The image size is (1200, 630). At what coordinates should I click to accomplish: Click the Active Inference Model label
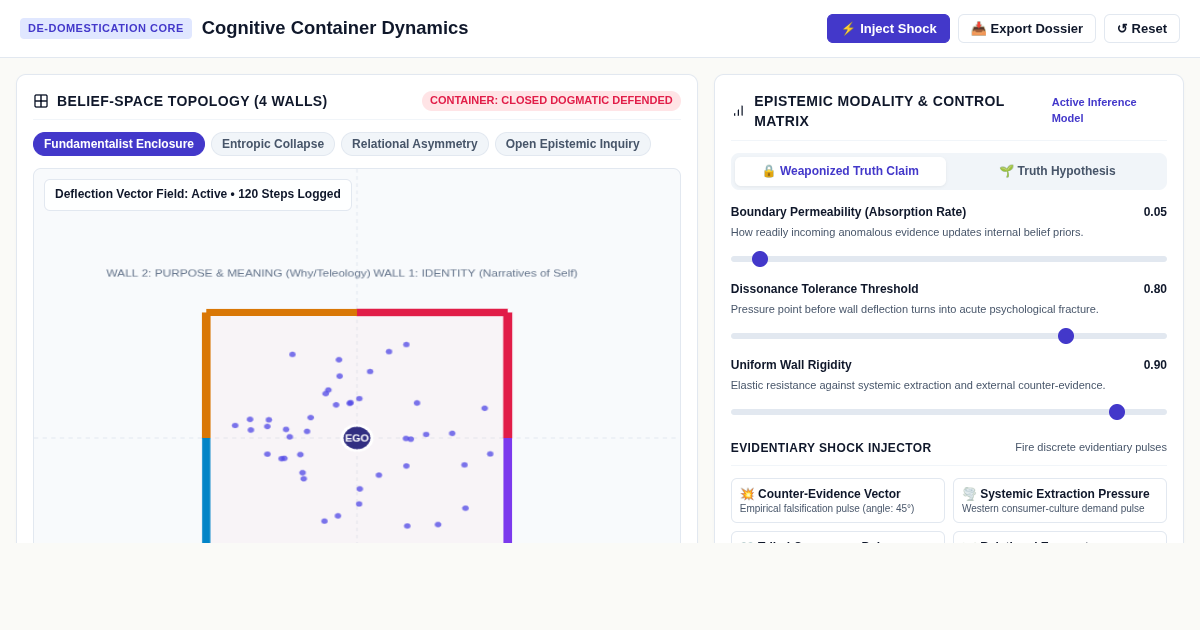coord(1094,110)
